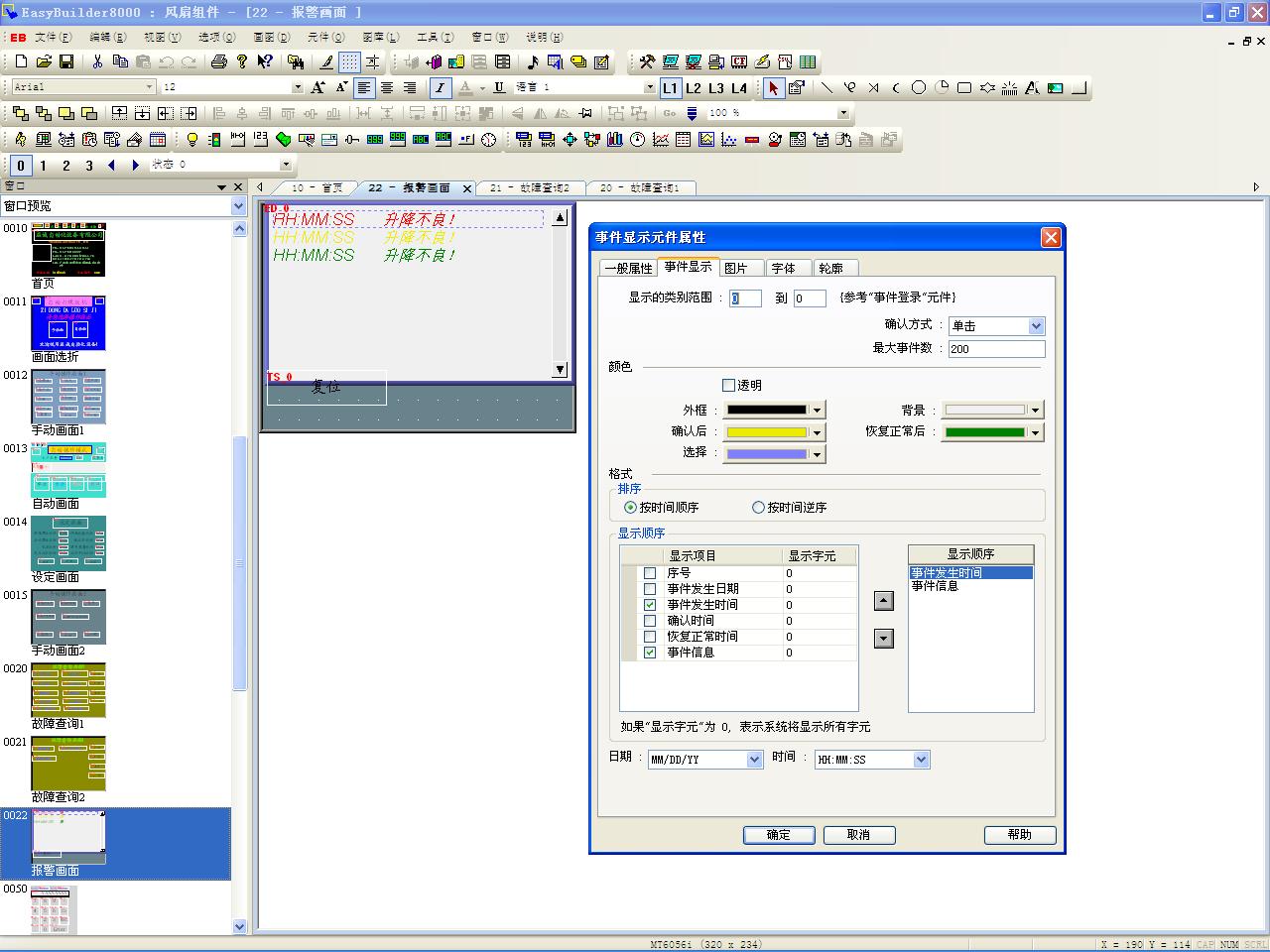Open the 确认方式 dropdown
Screen dimensions: 1270x952
[x=1036, y=326]
